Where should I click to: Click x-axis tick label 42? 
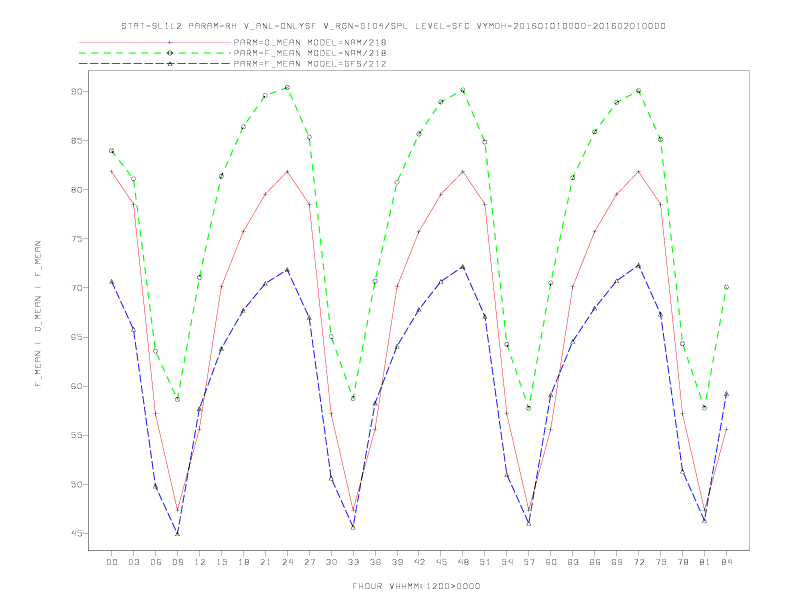click(419, 562)
